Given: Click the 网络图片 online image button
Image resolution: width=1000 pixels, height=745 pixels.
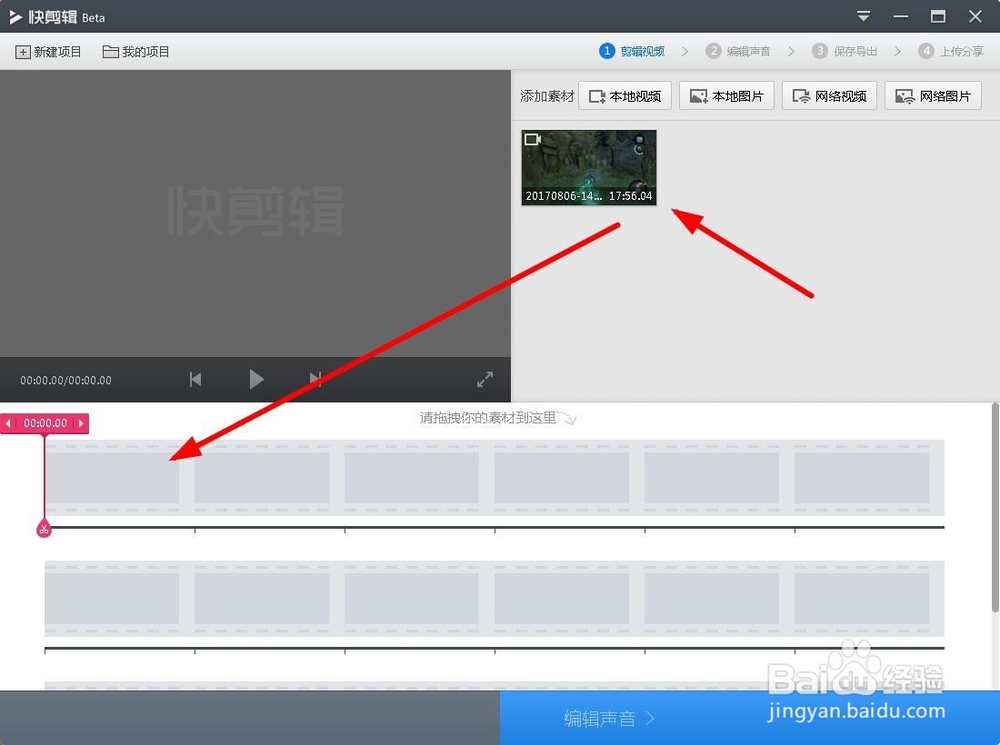Looking at the screenshot, I should 933,96.
